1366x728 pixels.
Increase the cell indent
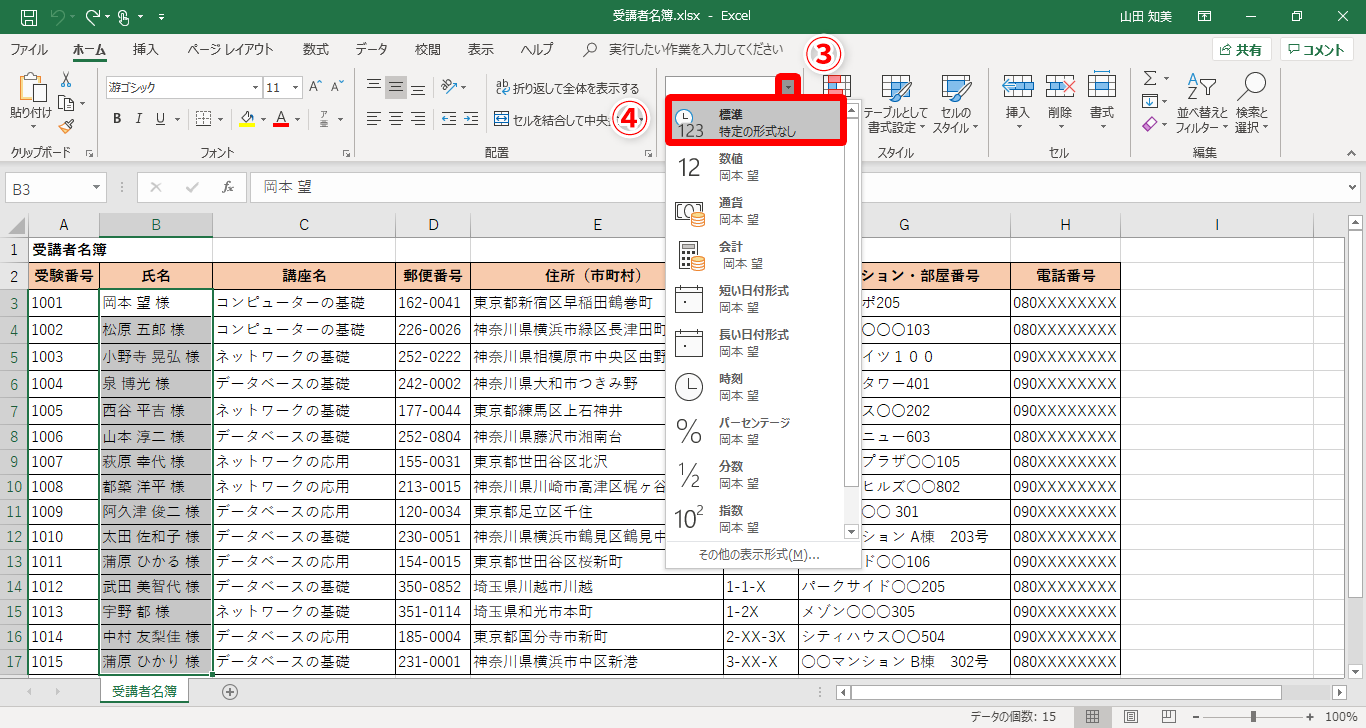(x=470, y=119)
